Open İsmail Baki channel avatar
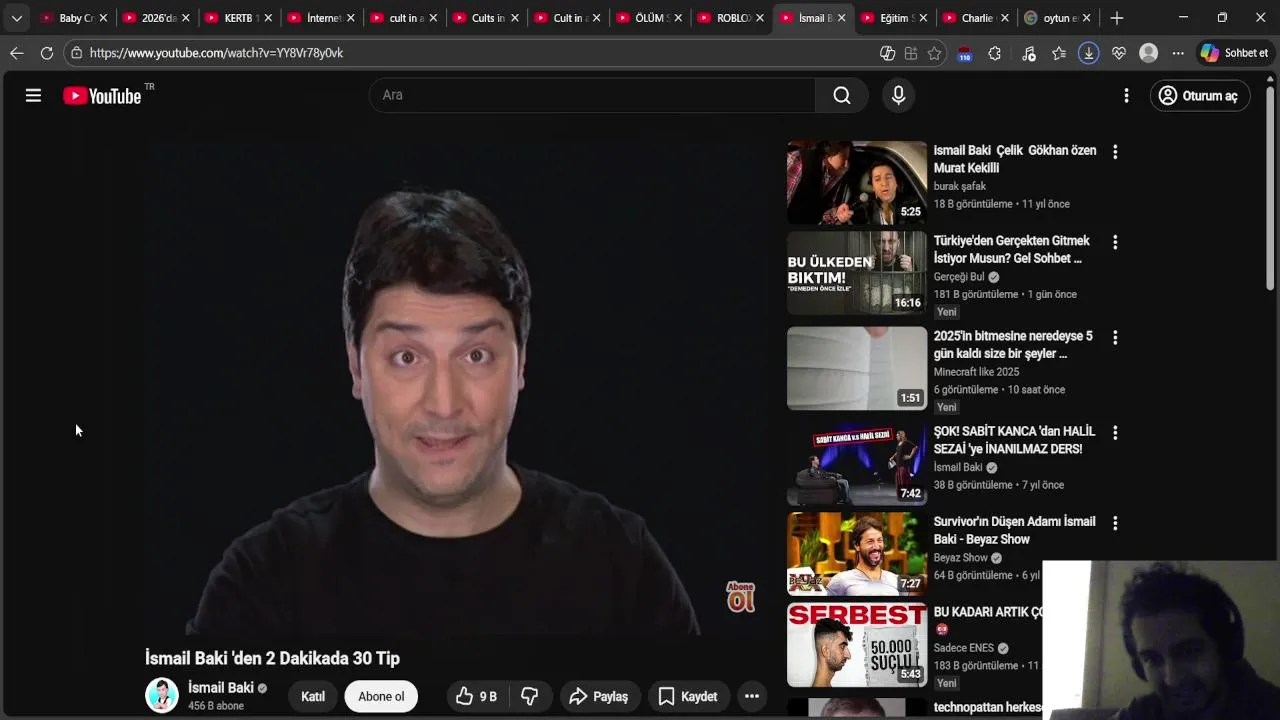Image resolution: width=1280 pixels, height=720 pixels. pos(162,695)
